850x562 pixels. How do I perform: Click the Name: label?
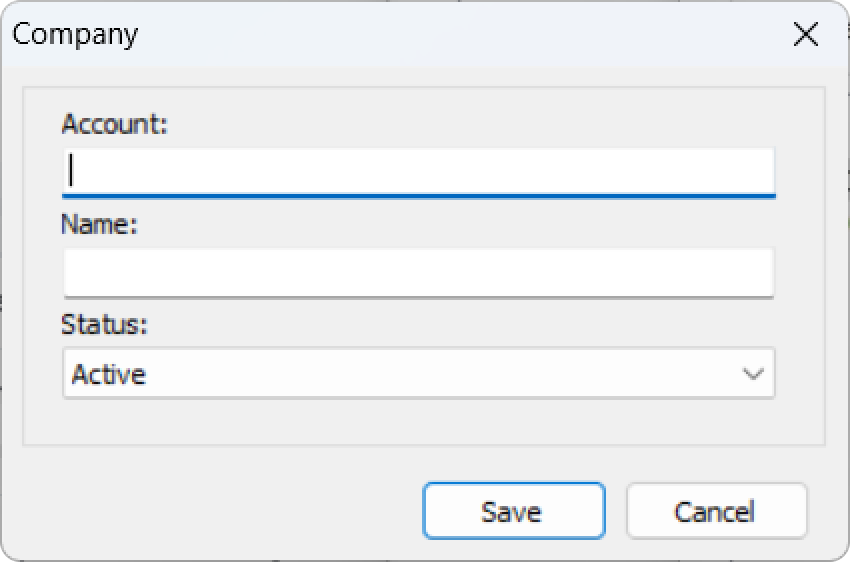[x=99, y=224]
